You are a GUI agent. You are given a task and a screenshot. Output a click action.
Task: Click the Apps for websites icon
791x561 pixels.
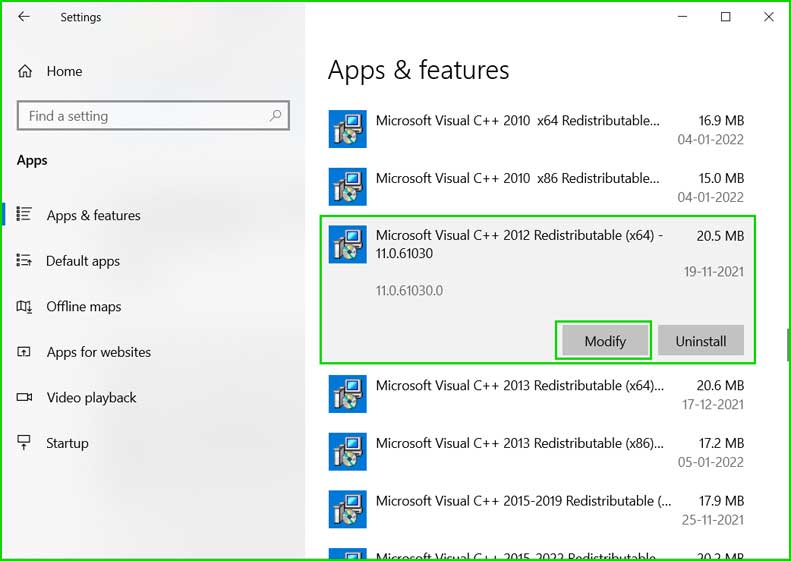[x=24, y=351]
